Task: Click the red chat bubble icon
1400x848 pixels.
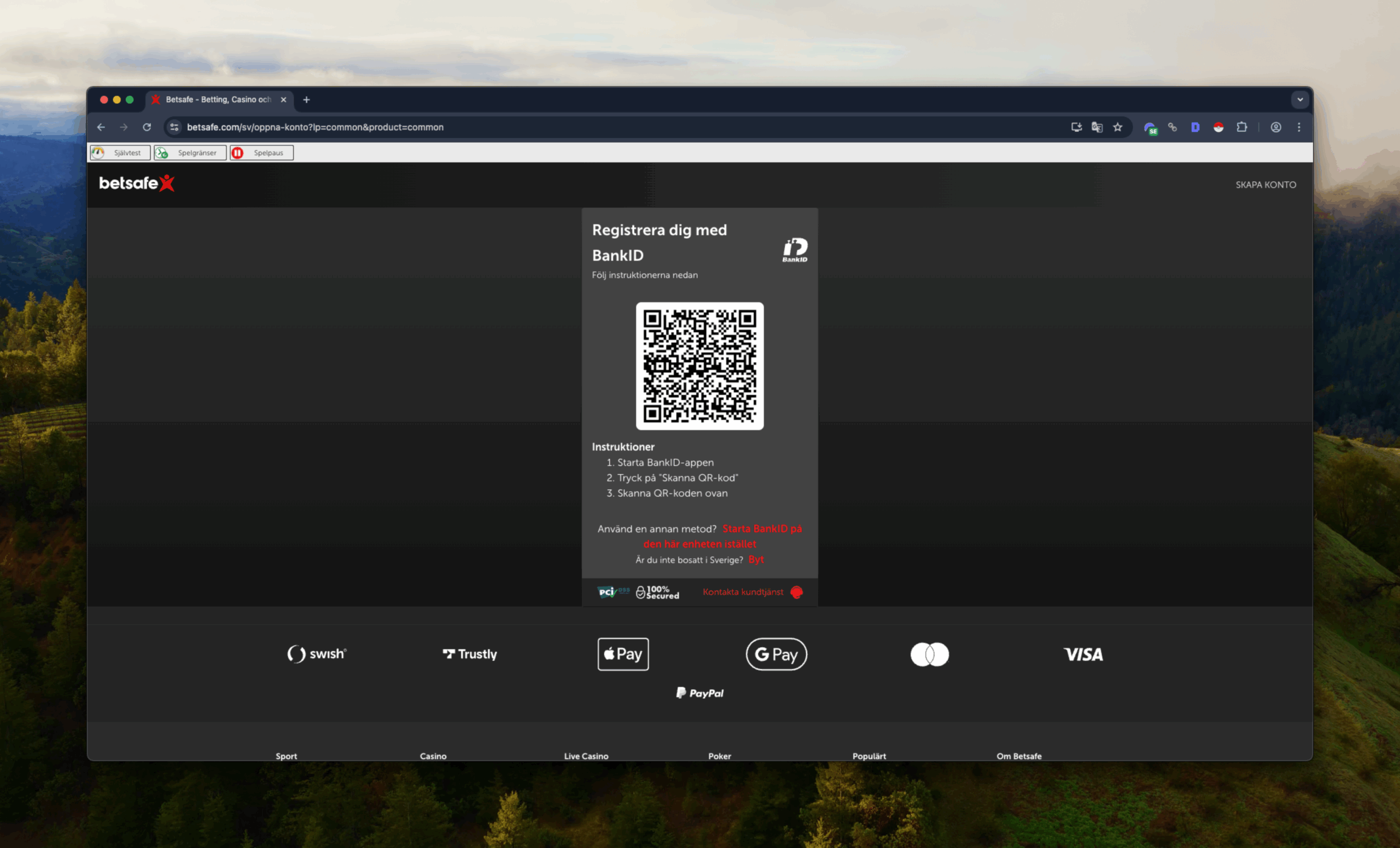Action: (x=797, y=593)
